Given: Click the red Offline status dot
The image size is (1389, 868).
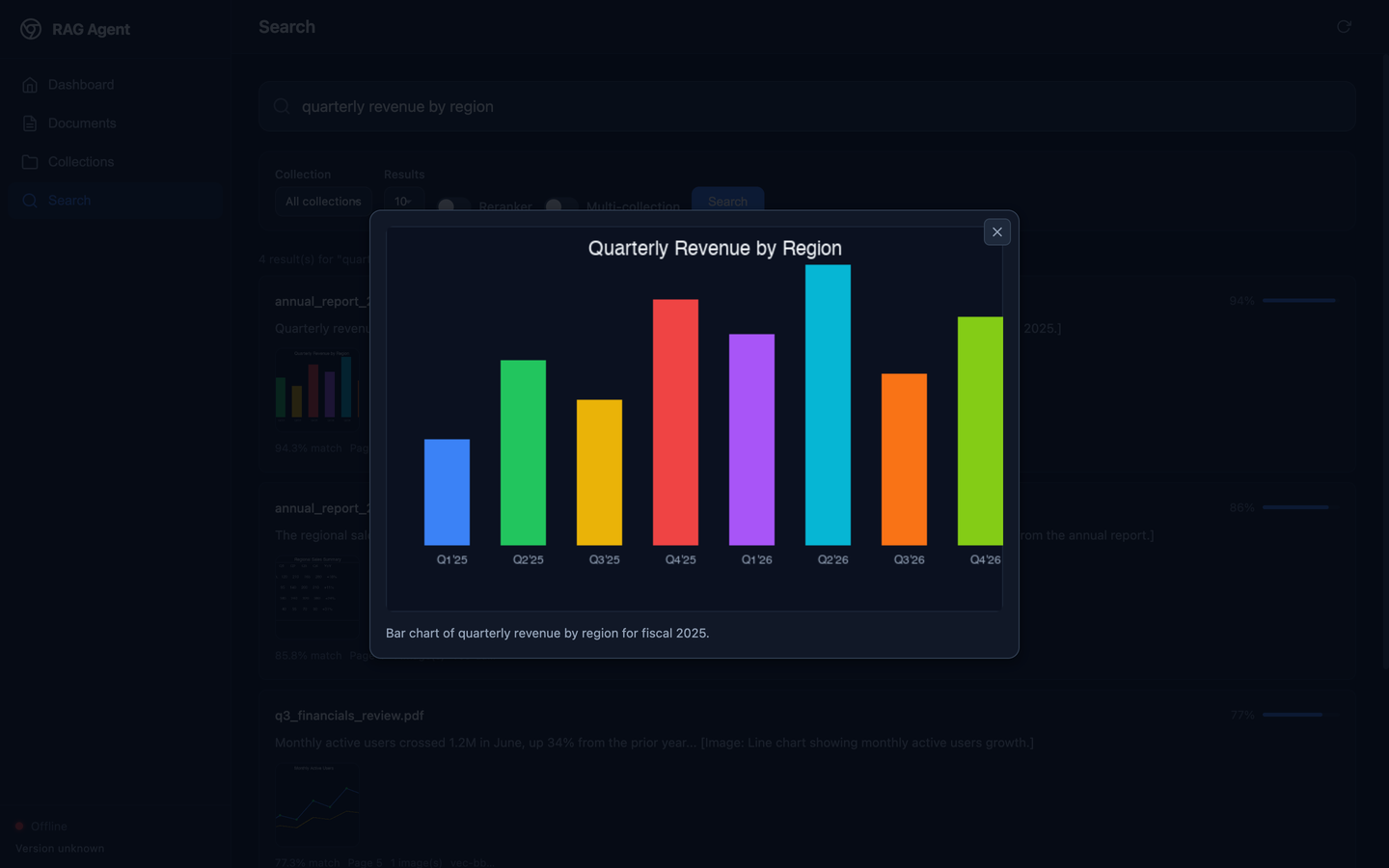Looking at the screenshot, I should (x=19, y=827).
